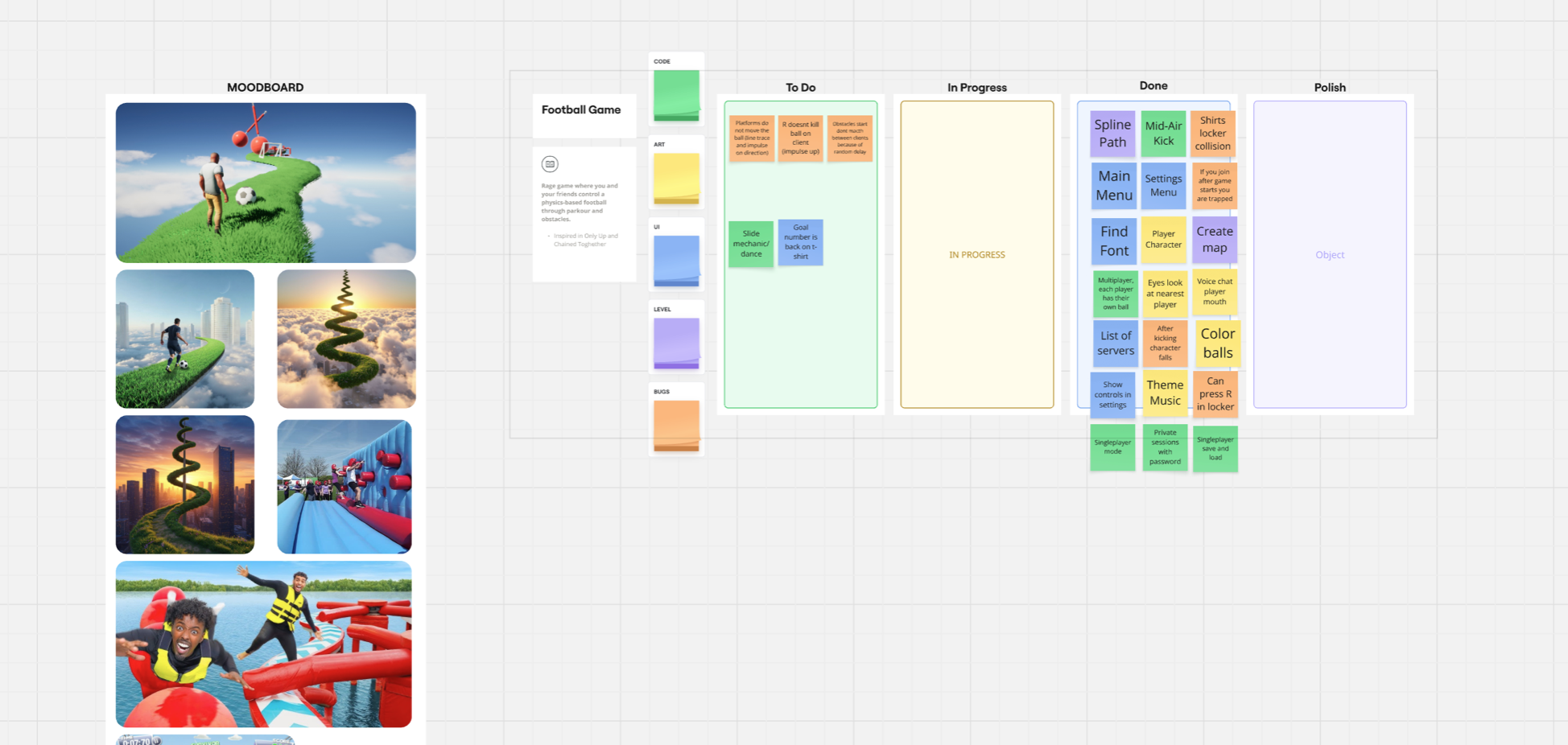Select the Football Game title text
This screenshot has height=745, width=1568.
click(581, 110)
